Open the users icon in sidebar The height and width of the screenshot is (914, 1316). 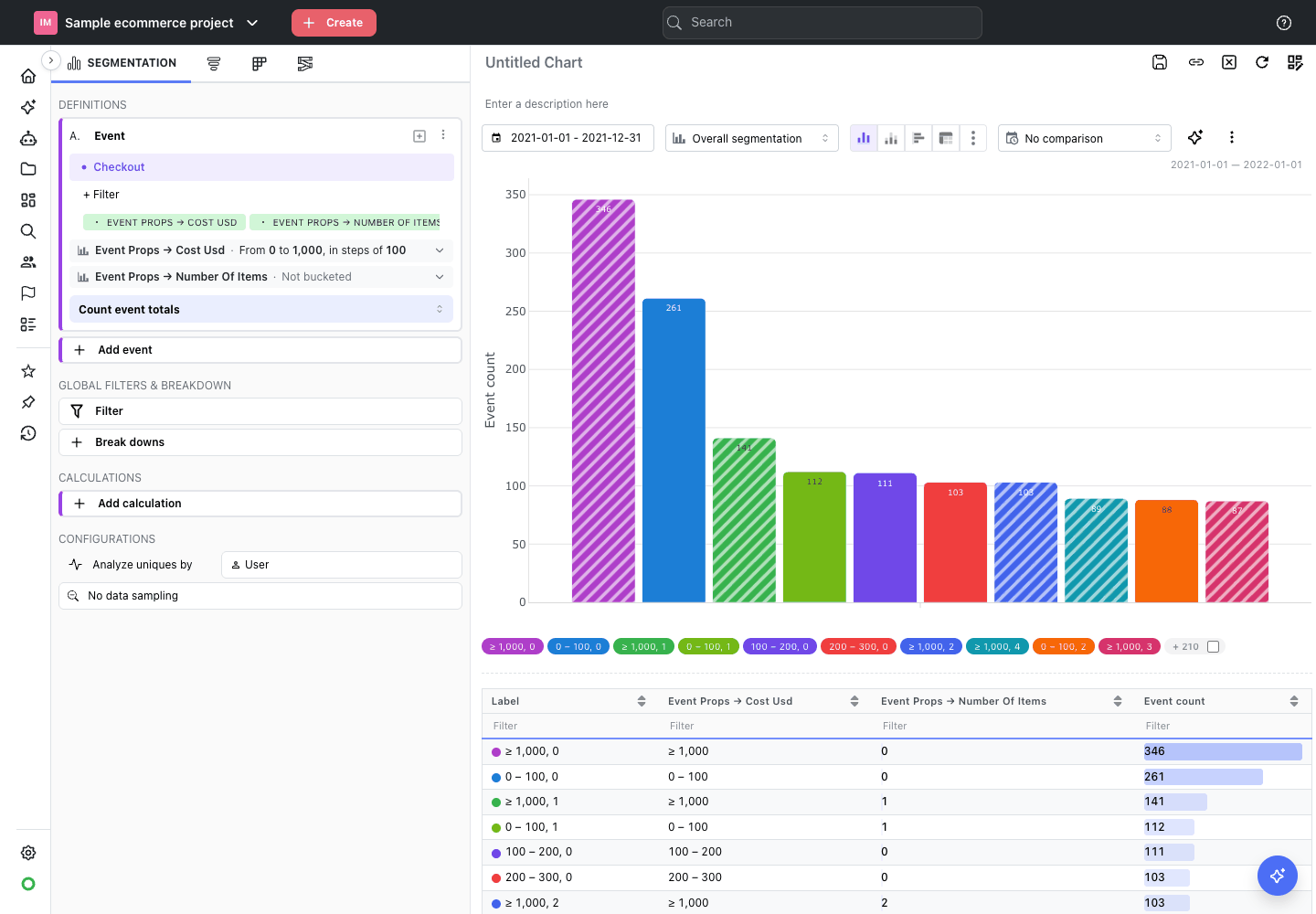point(28,262)
